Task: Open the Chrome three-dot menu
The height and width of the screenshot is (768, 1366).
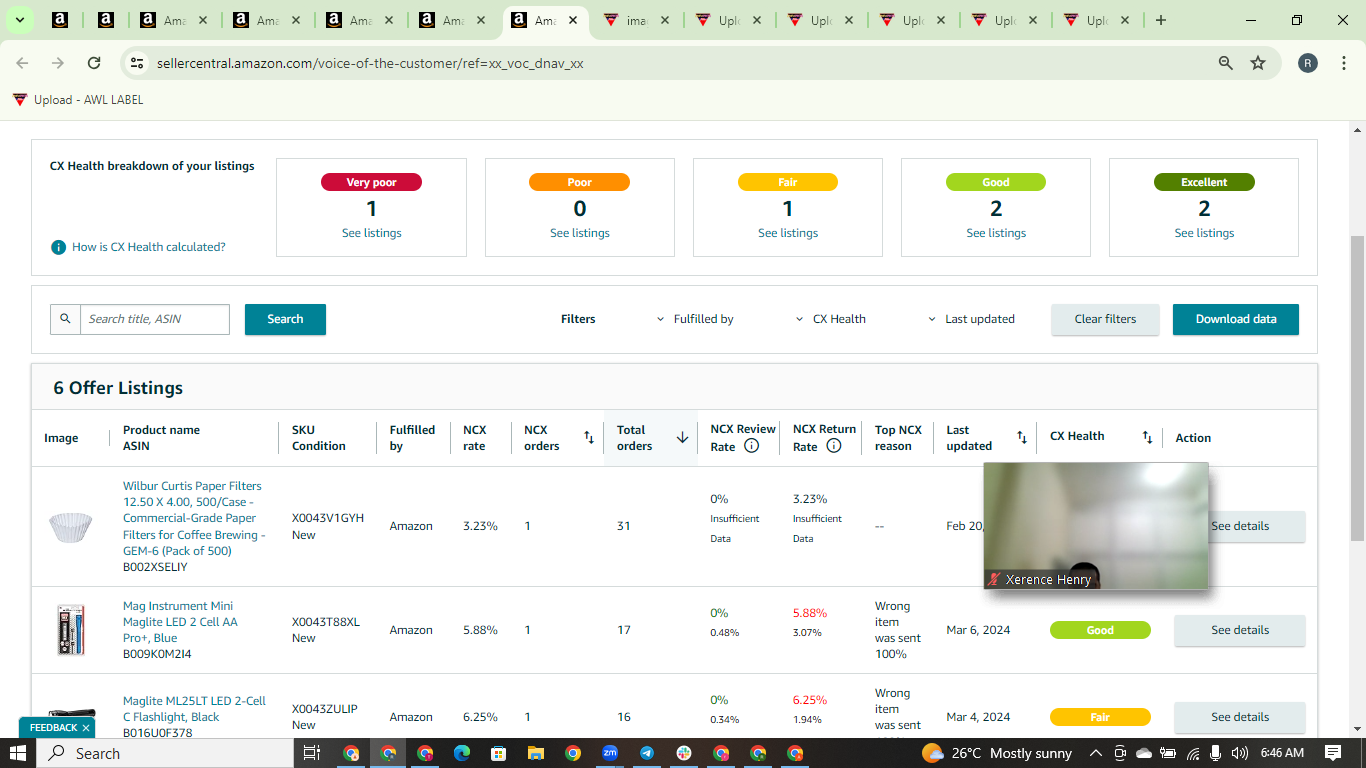Action: (1344, 63)
